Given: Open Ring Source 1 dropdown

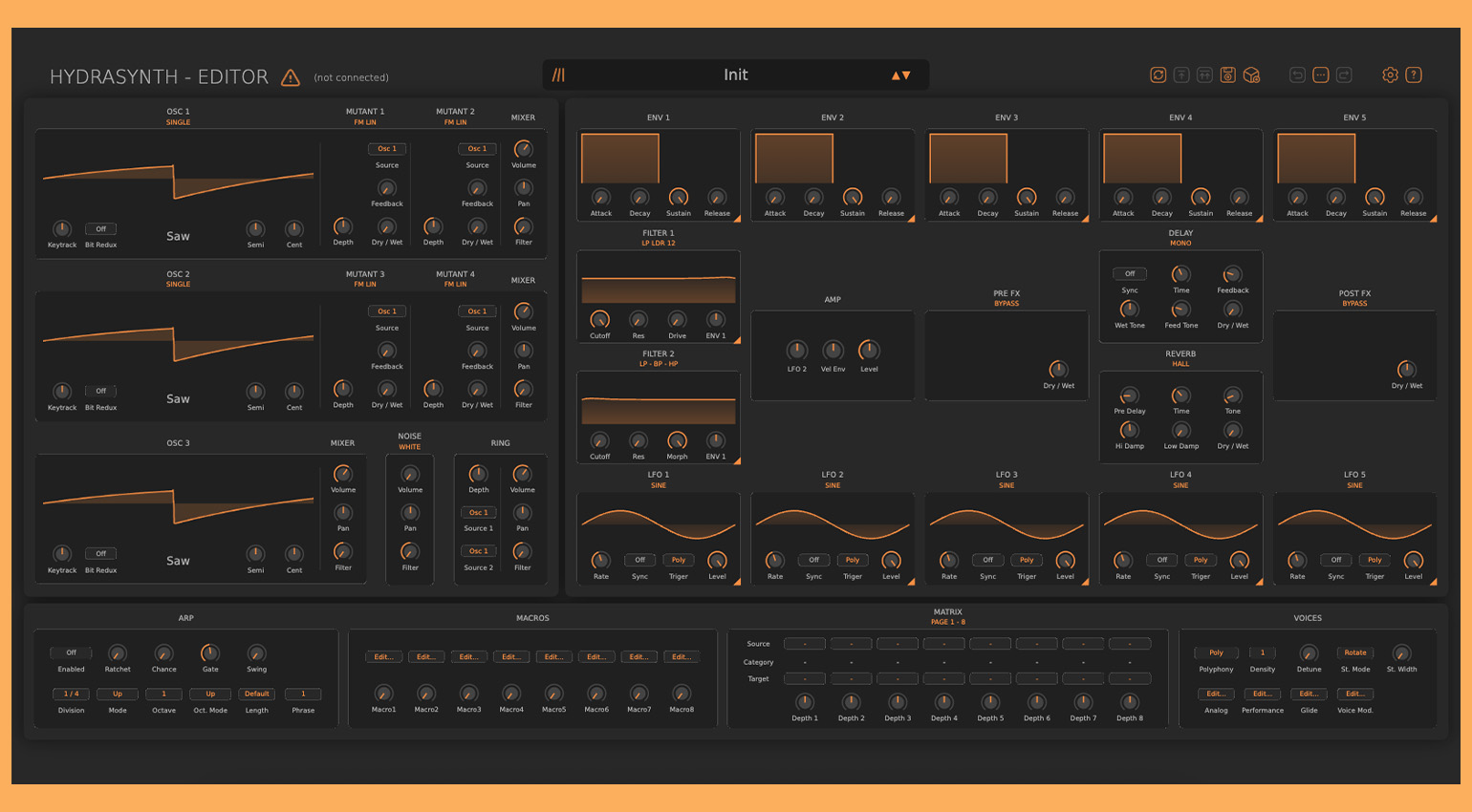Looking at the screenshot, I should click(x=478, y=512).
